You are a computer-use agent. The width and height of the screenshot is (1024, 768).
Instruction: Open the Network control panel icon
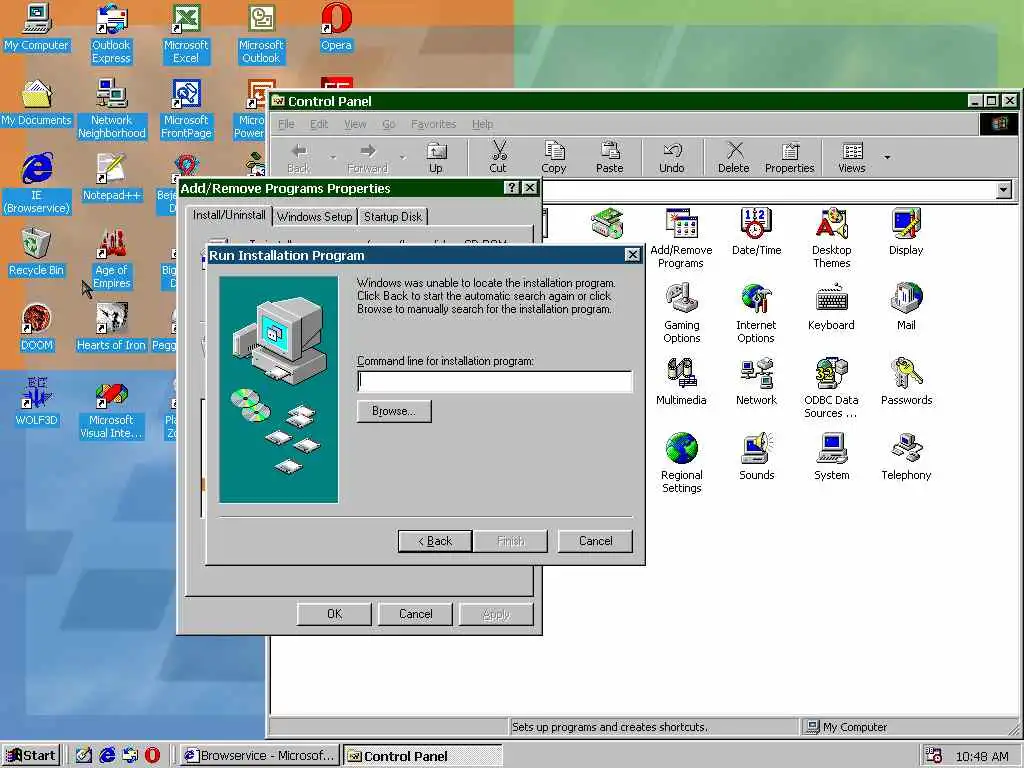[756, 382]
